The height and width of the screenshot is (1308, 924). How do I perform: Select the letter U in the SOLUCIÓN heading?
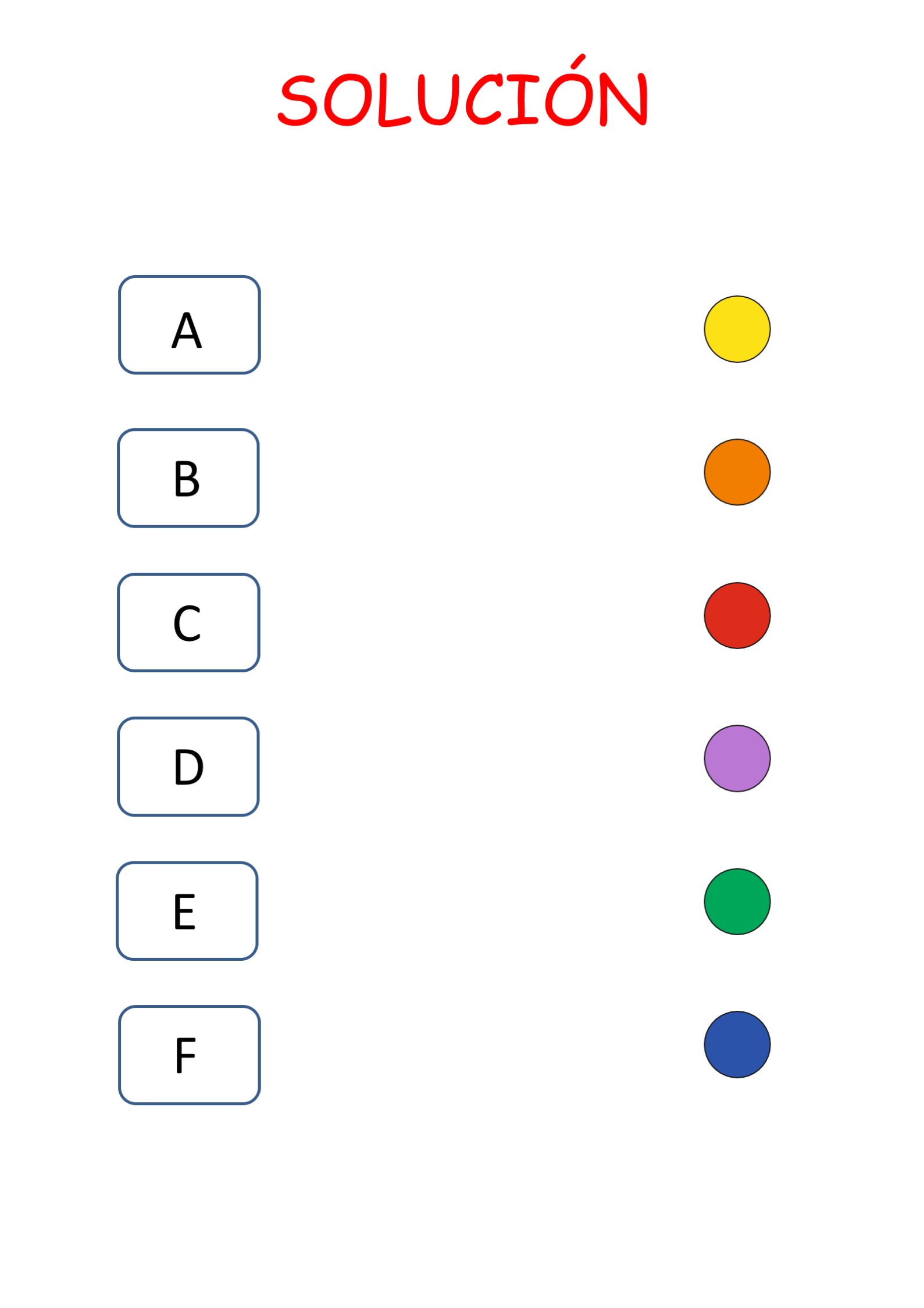tap(438, 100)
